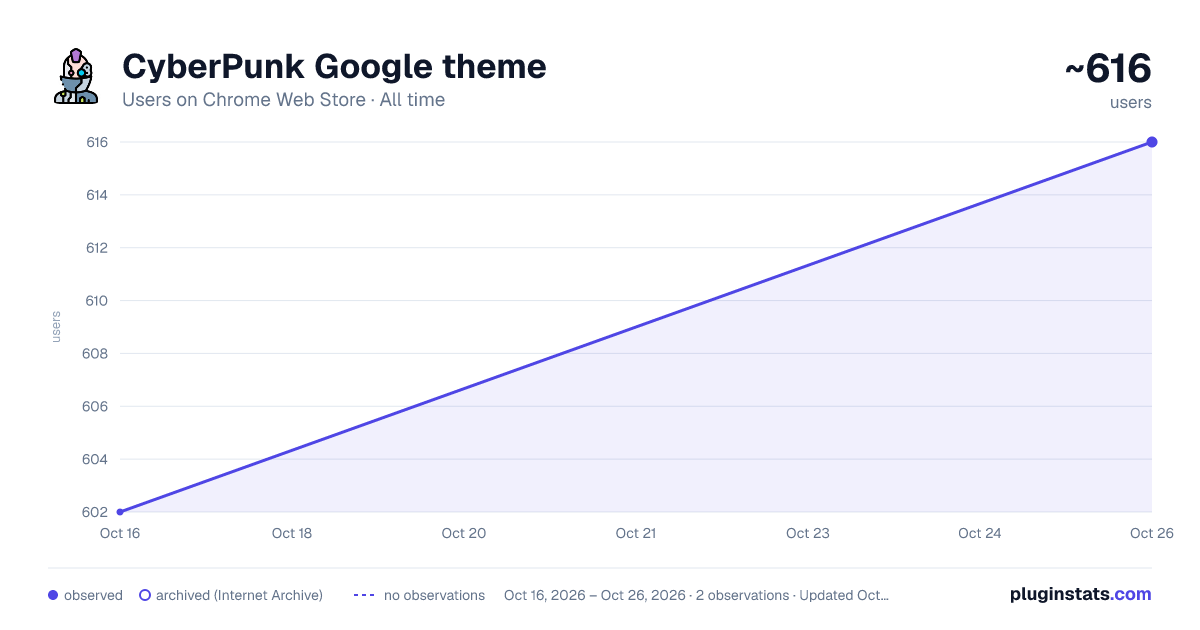Click the Oct 23 x-axis label
1200x630 pixels.
click(808, 533)
